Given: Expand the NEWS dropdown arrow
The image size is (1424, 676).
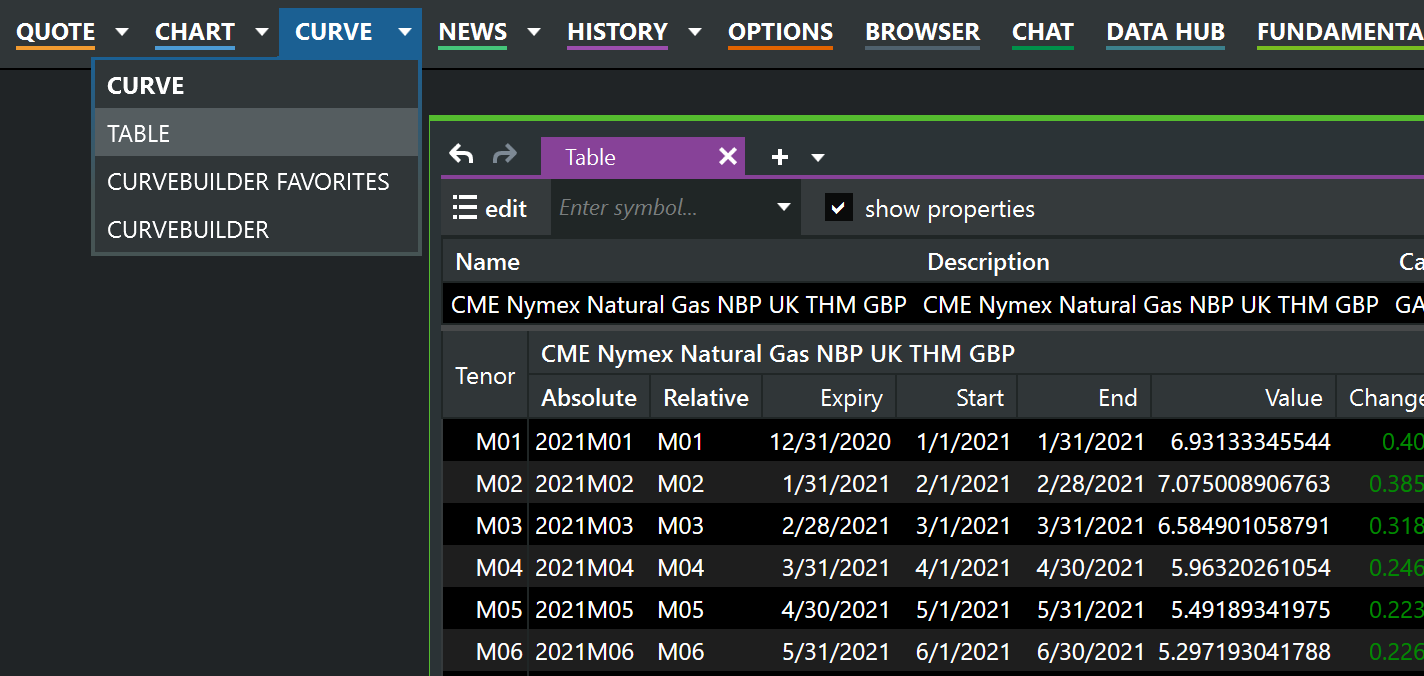Looking at the screenshot, I should (x=534, y=32).
